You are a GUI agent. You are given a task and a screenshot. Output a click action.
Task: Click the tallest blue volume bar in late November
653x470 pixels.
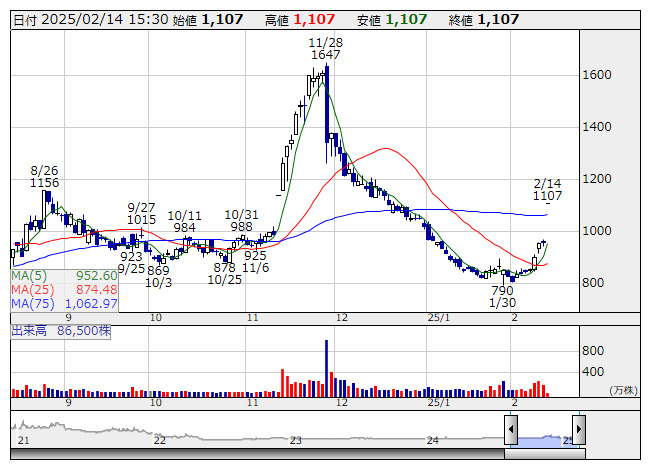pos(326,368)
